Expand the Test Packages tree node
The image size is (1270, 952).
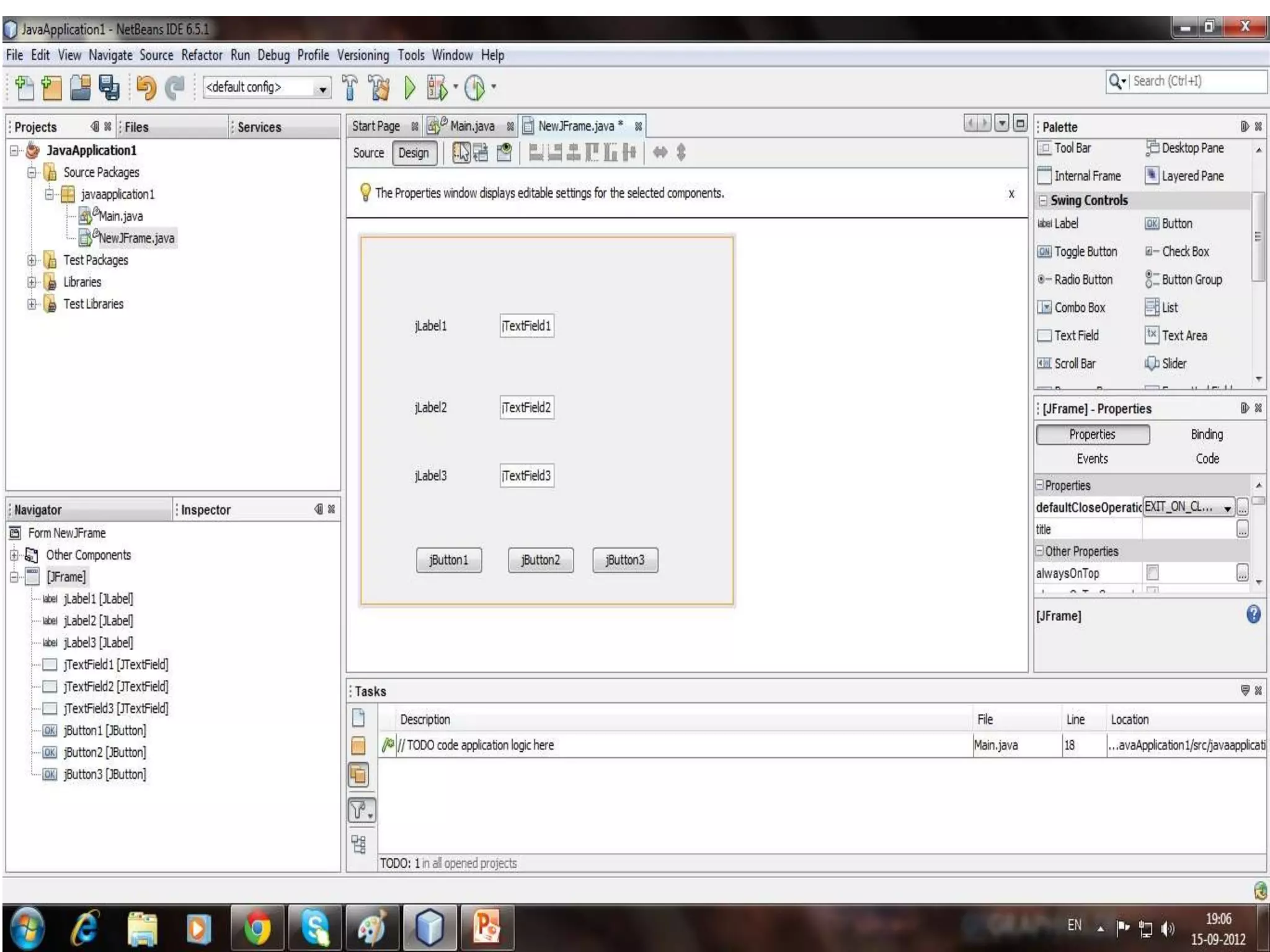point(32,260)
